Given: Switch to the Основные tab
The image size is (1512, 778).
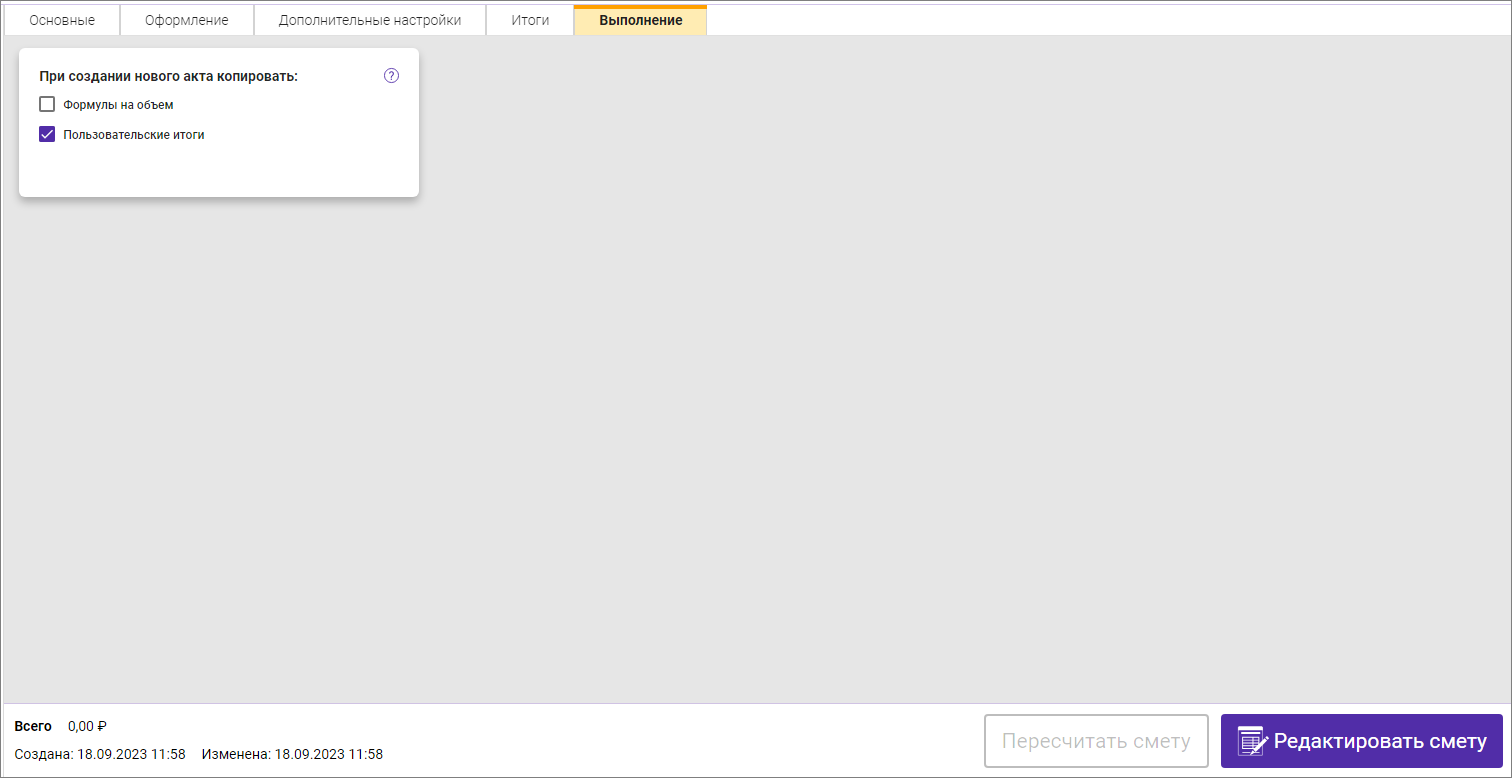Looking at the screenshot, I should (x=62, y=20).
